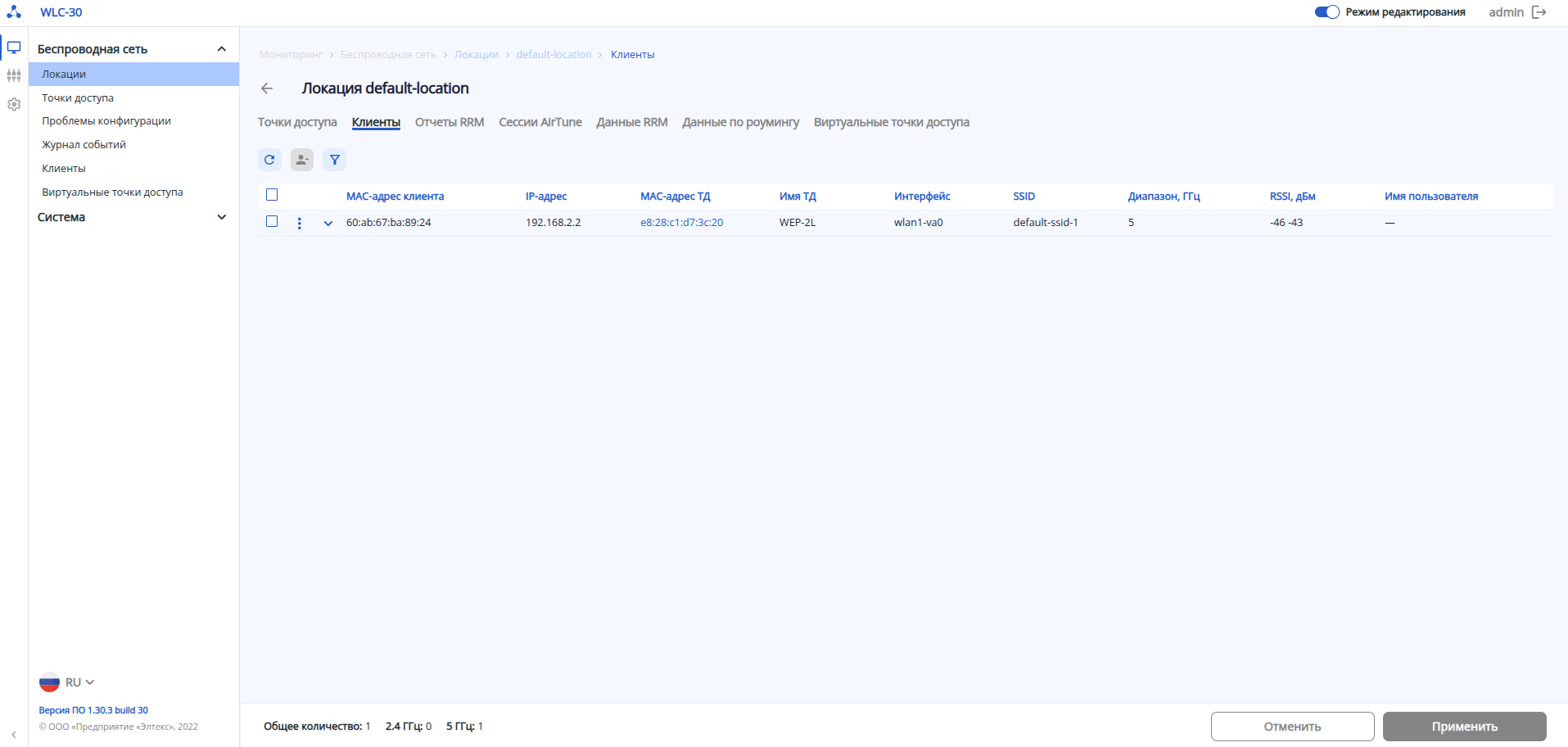This screenshot has width=1568, height=747.
Task: Open the configuration sliders icon in sidebar
Action: pyautogui.click(x=14, y=75)
